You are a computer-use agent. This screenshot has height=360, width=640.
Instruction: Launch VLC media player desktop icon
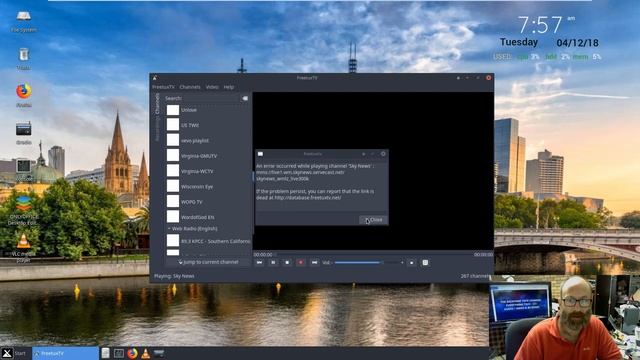pyautogui.click(x=24, y=247)
